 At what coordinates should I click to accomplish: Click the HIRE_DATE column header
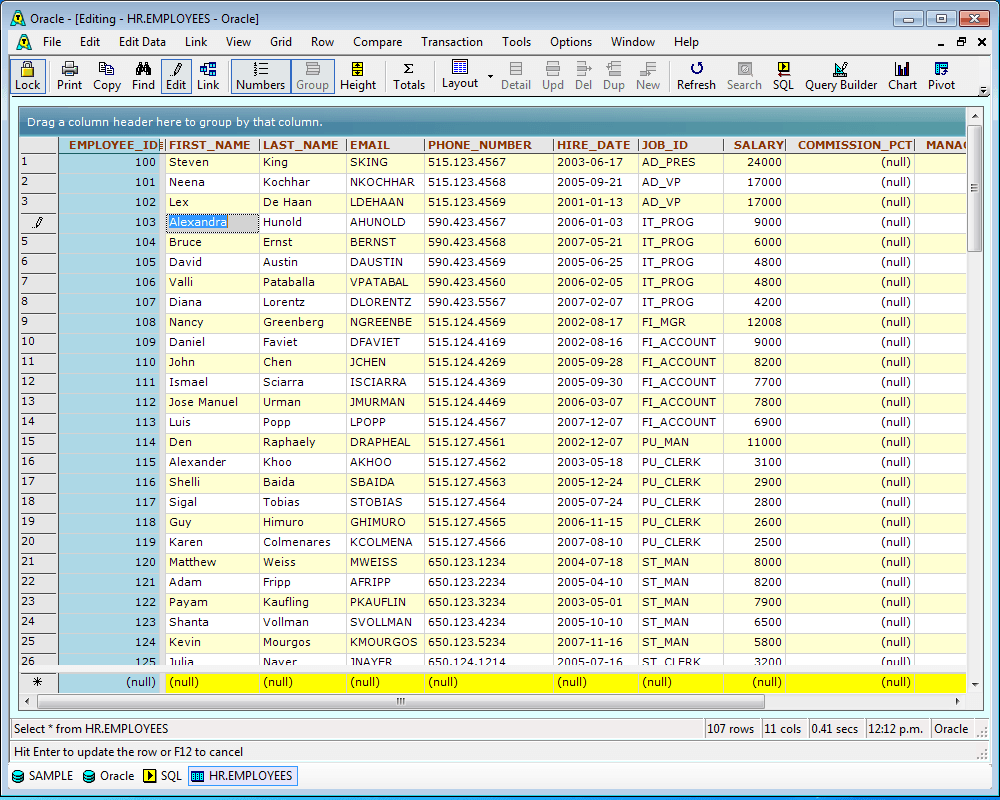click(x=595, y=145)
